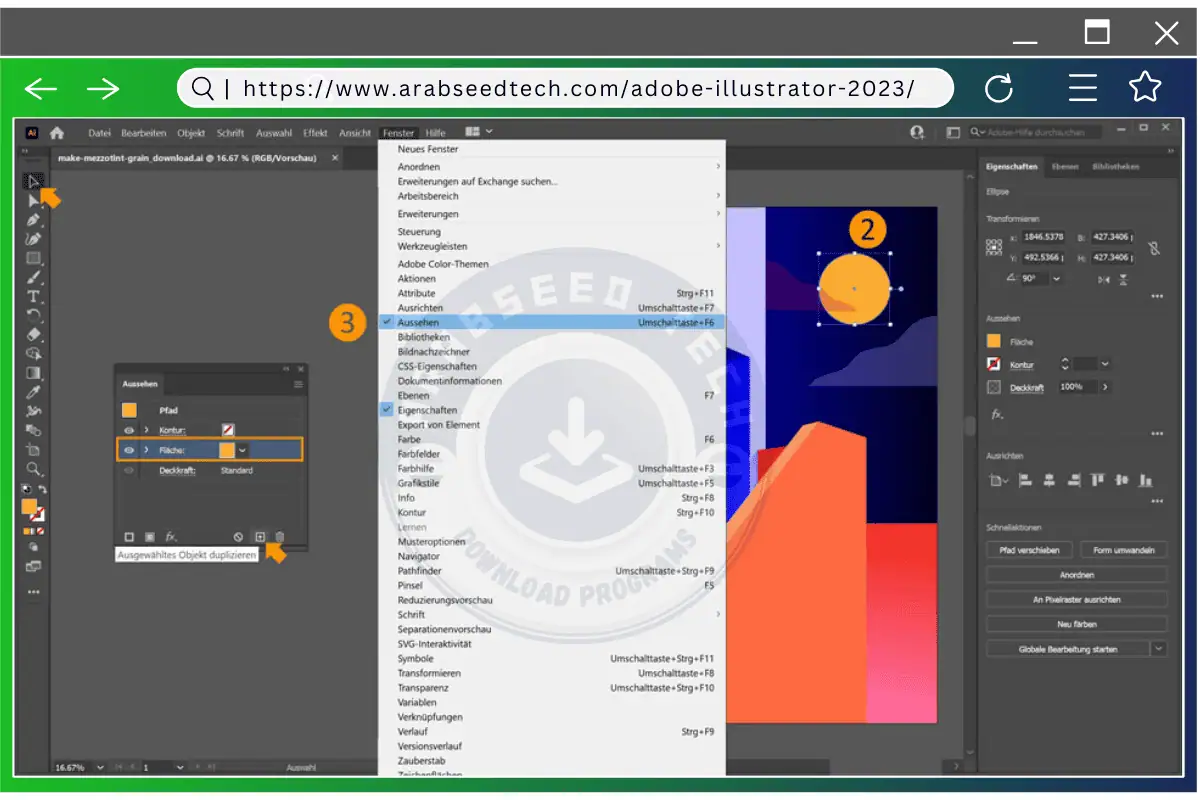
Task: Select the make-mezzotint-grain document tab
Action: click(190, 157)
